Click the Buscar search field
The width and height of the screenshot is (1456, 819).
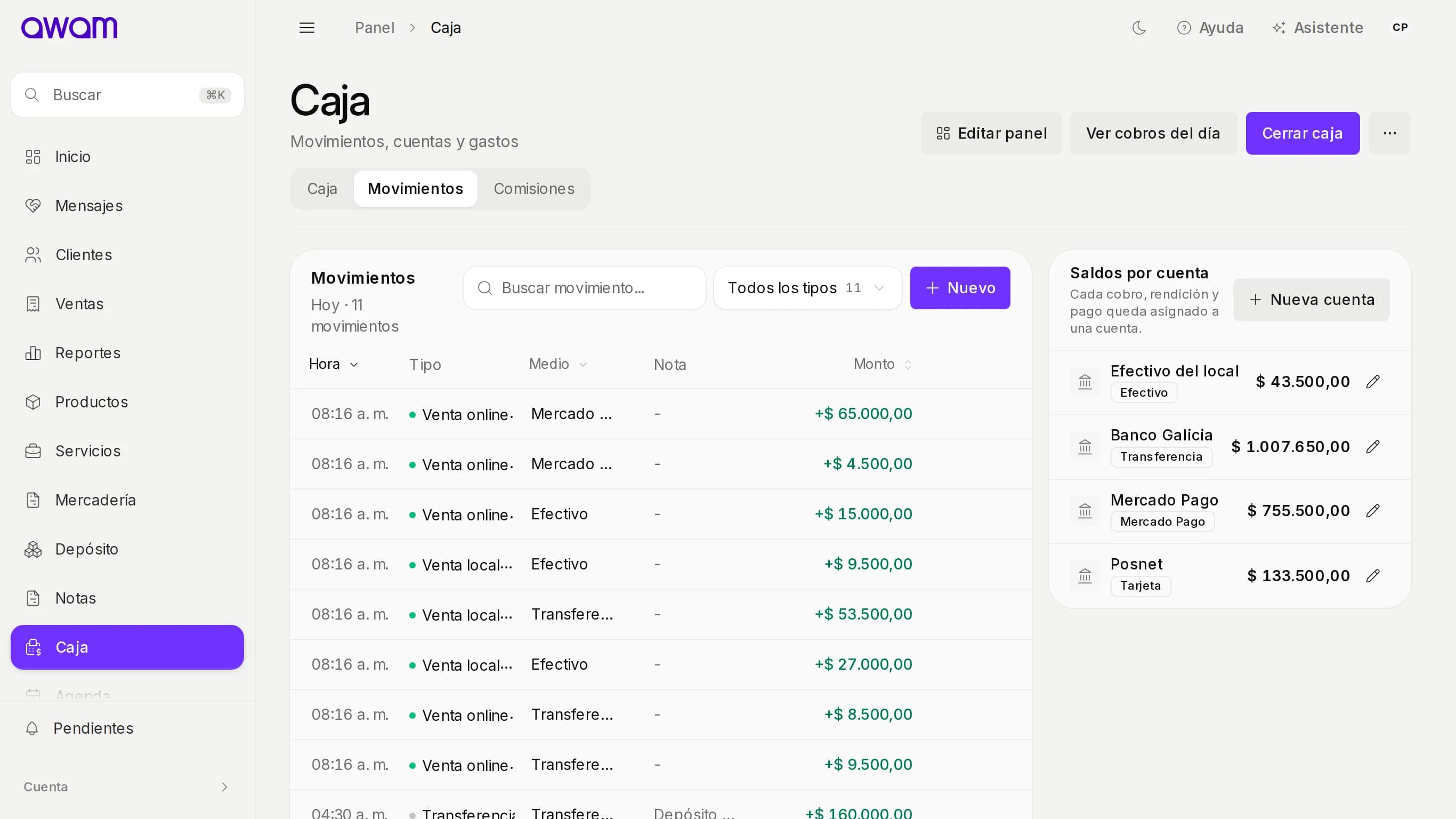pos(127,95)
